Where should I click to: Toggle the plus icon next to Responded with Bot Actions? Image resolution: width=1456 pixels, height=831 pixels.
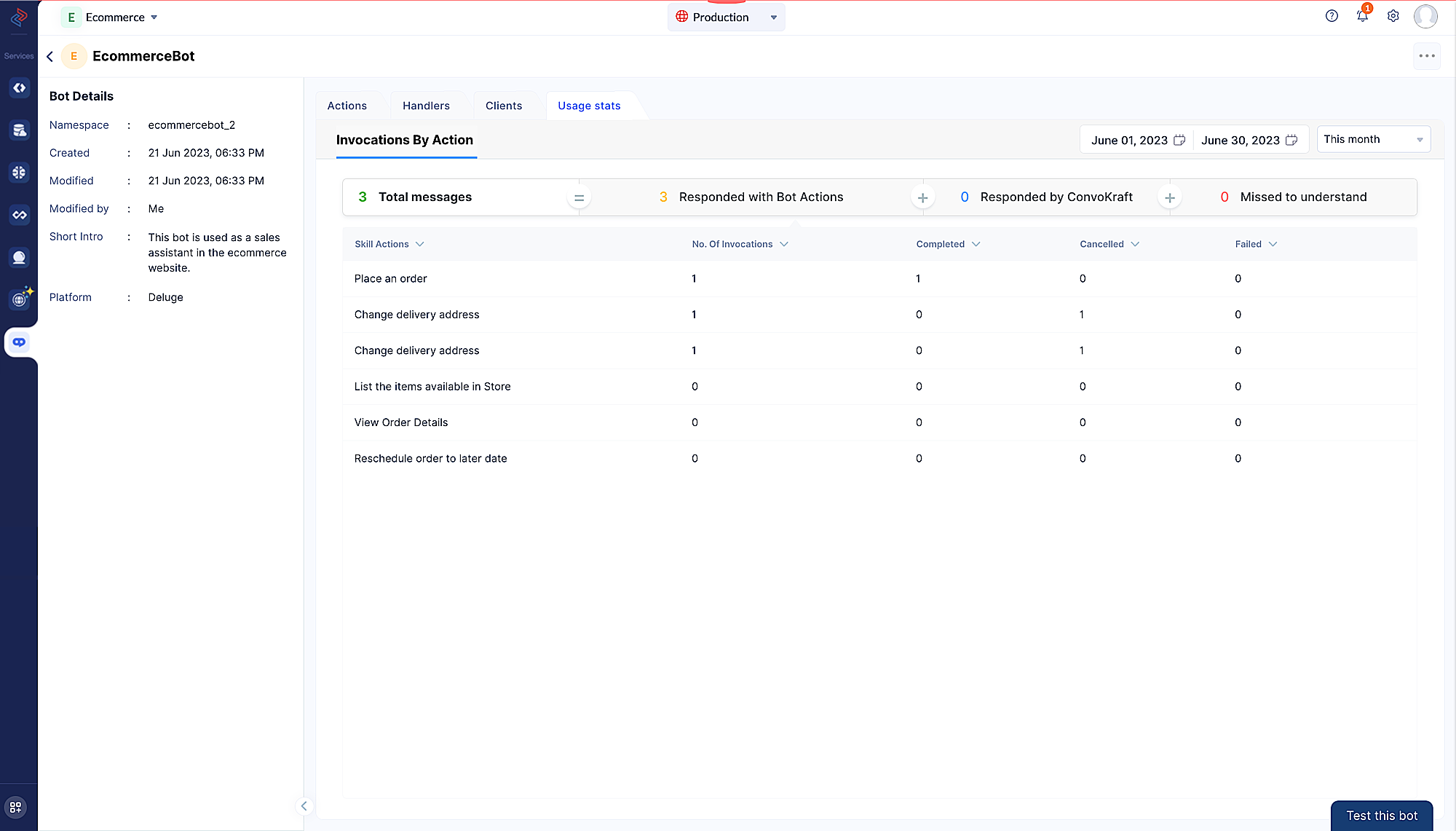point(922,196)
